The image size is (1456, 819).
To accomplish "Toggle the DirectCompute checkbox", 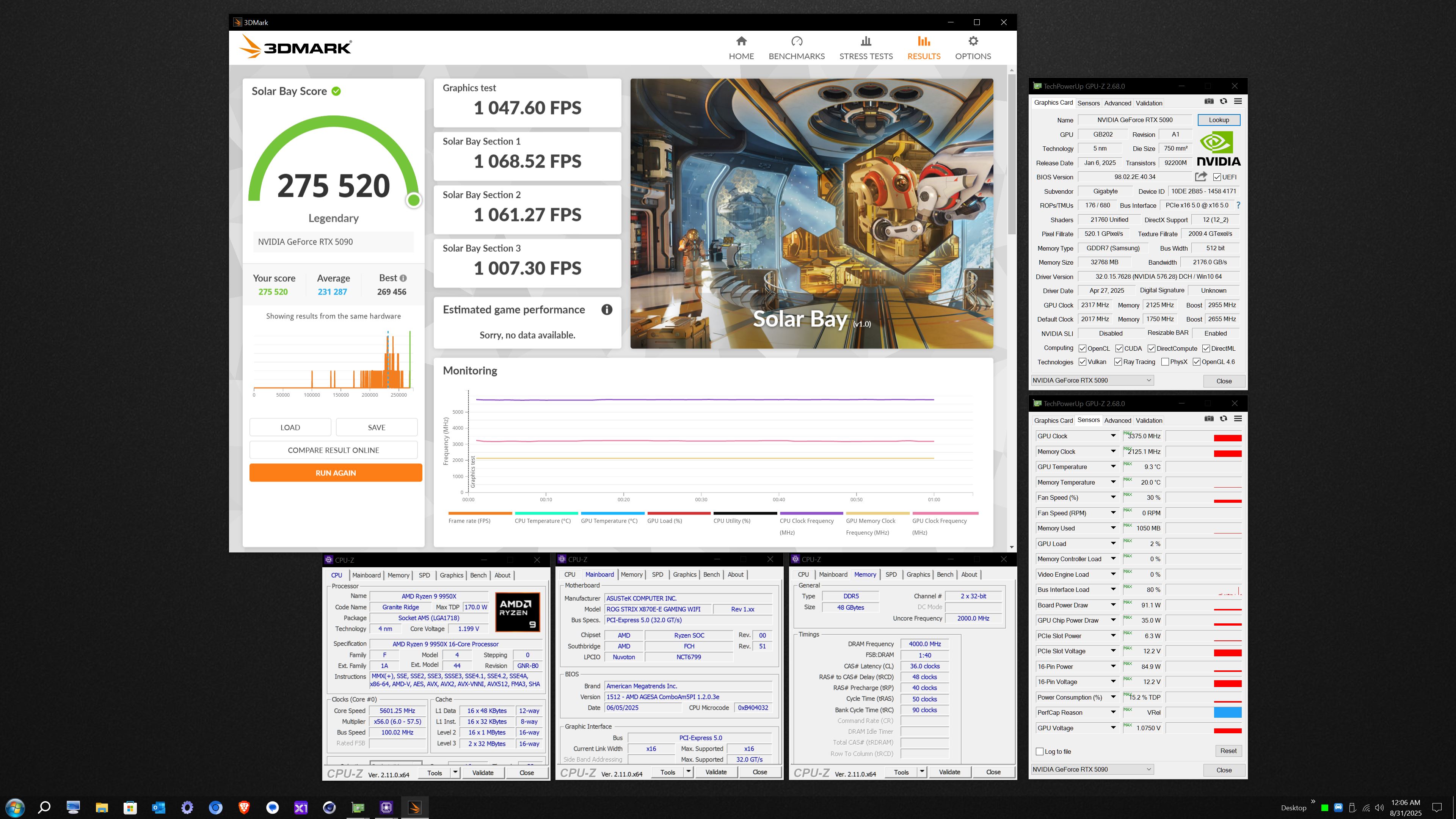I will 1152,348.
